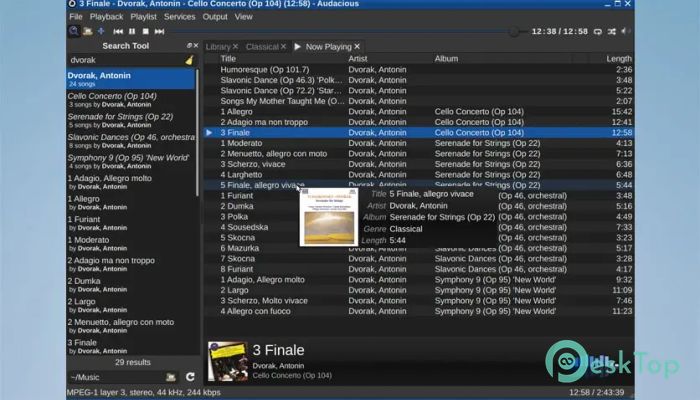This screenshot has width=700, height=400.
Task: Click the ~/Music library path field
Action: 116,377
